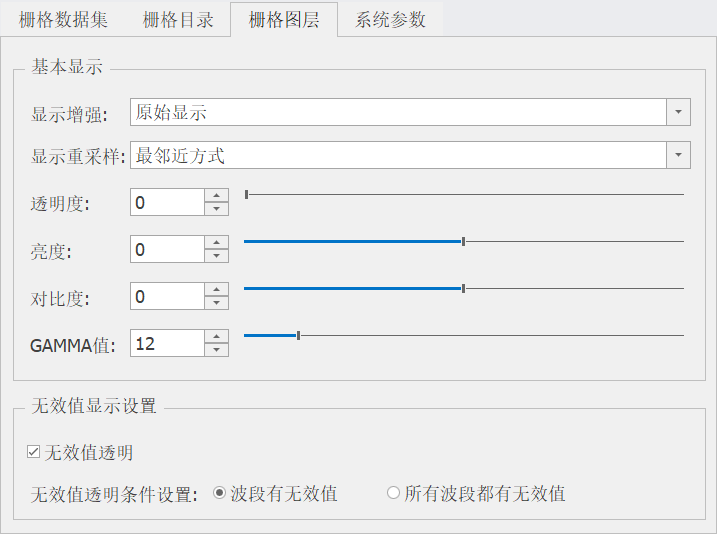717x534 pixels.
Task: Expand the 显示增强 dropdown arrow
Action: coord(678,112)
